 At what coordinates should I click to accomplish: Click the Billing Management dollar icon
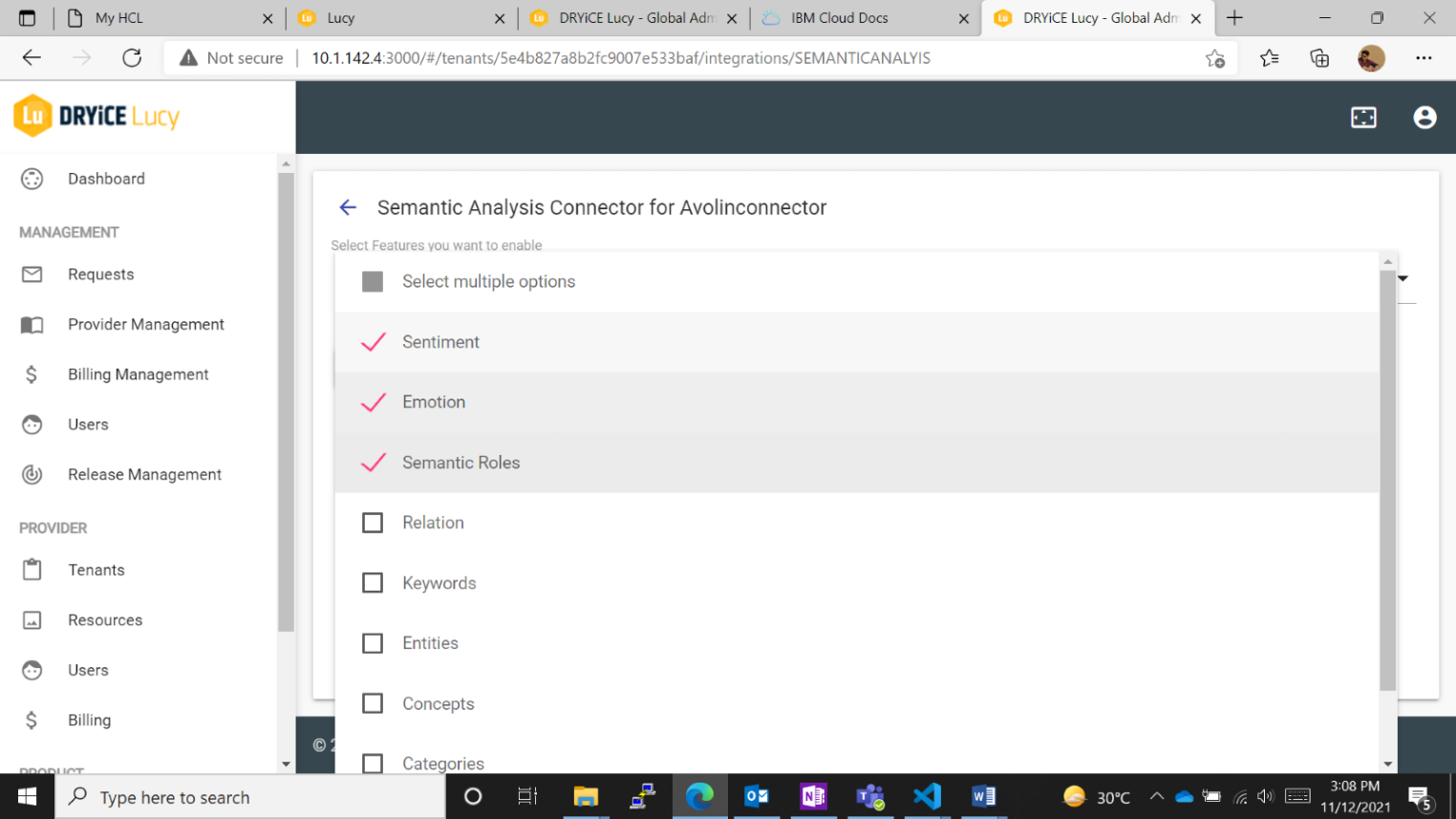coord(32,375)
